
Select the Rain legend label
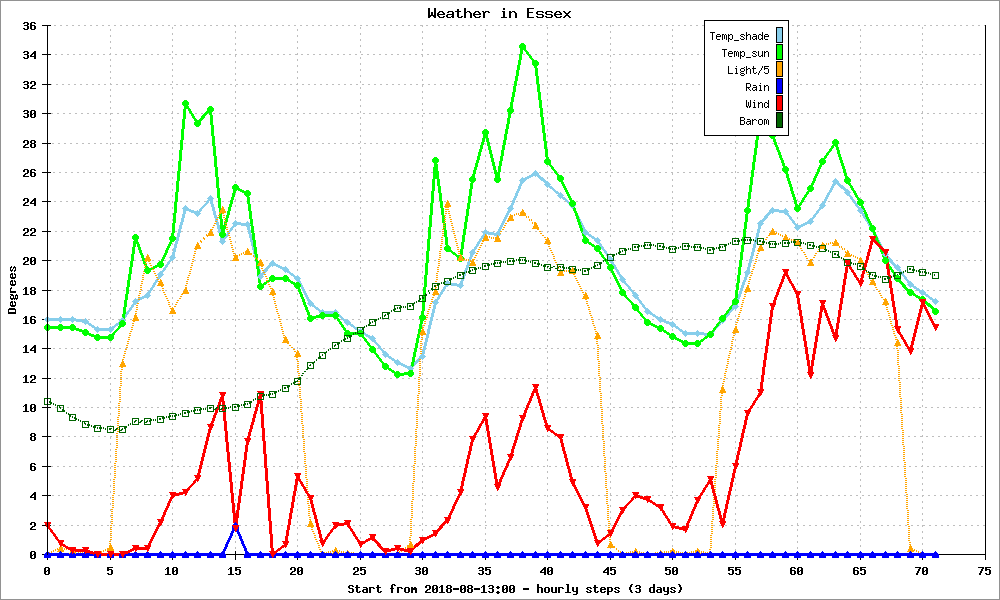[757, 87]
